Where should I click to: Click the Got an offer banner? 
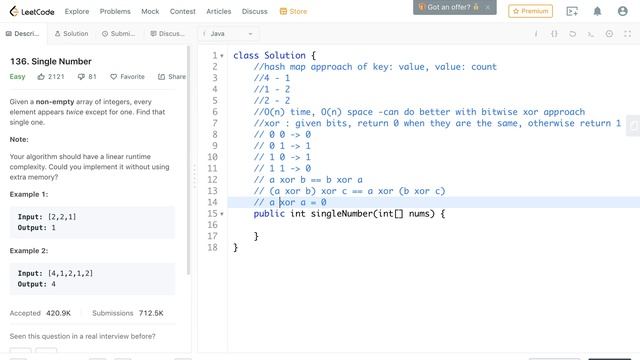pyautogui.click(x=449, y=7)
